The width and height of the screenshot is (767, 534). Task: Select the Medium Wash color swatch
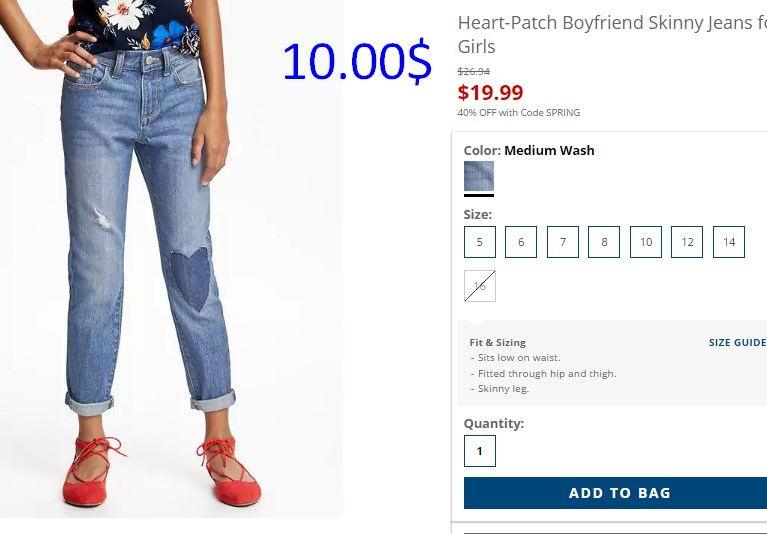click(479, 176)
